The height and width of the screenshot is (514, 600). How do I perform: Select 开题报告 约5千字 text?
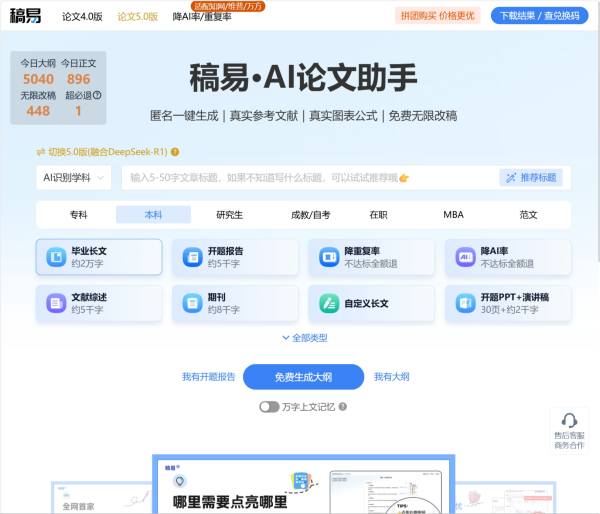225,257
